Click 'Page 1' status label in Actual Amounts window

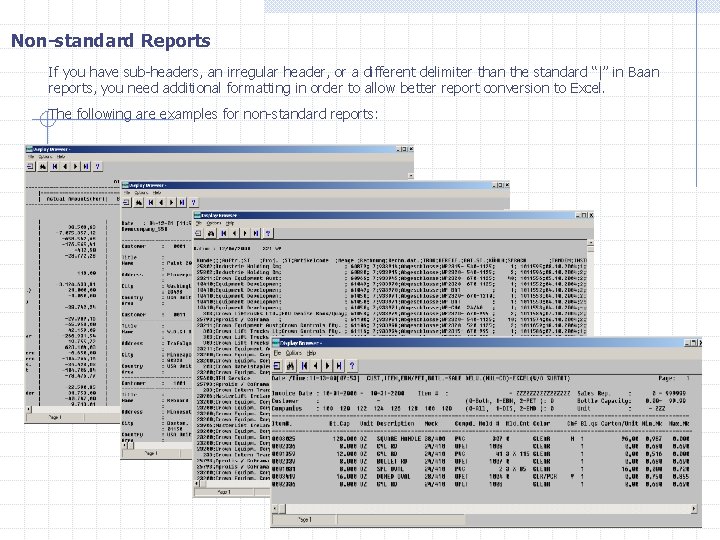click(x=55, y=417)
